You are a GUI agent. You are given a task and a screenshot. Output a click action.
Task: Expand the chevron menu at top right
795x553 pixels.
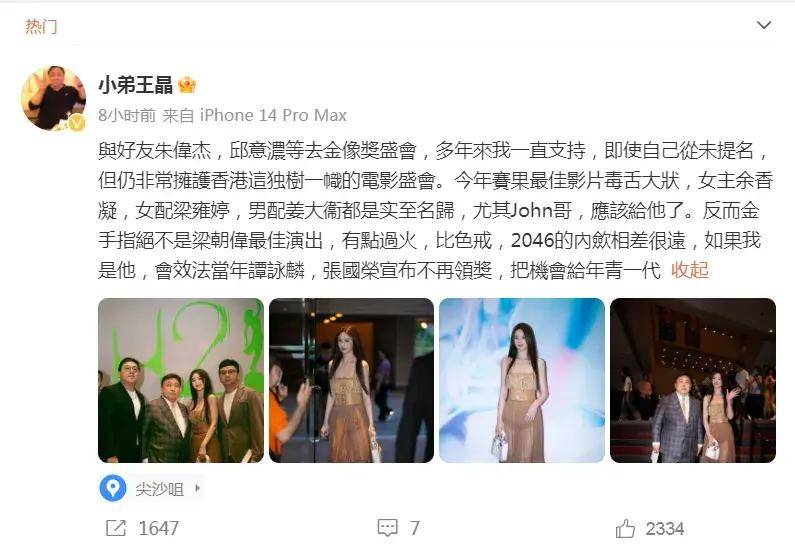pos(764,25)
